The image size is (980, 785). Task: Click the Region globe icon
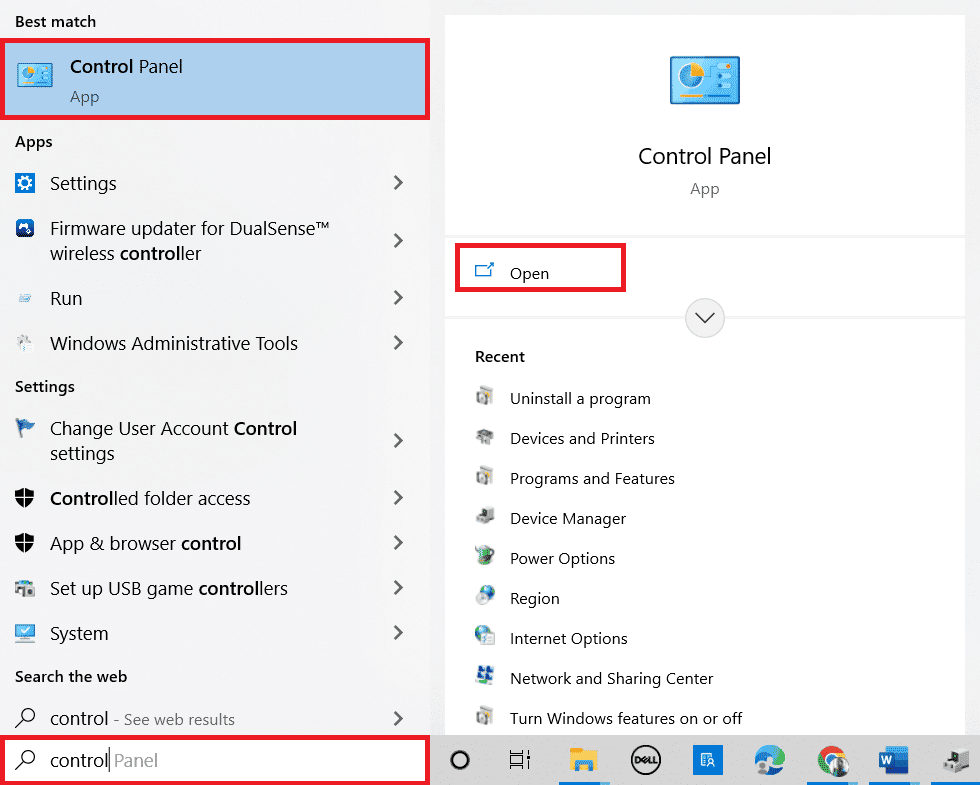485,596
